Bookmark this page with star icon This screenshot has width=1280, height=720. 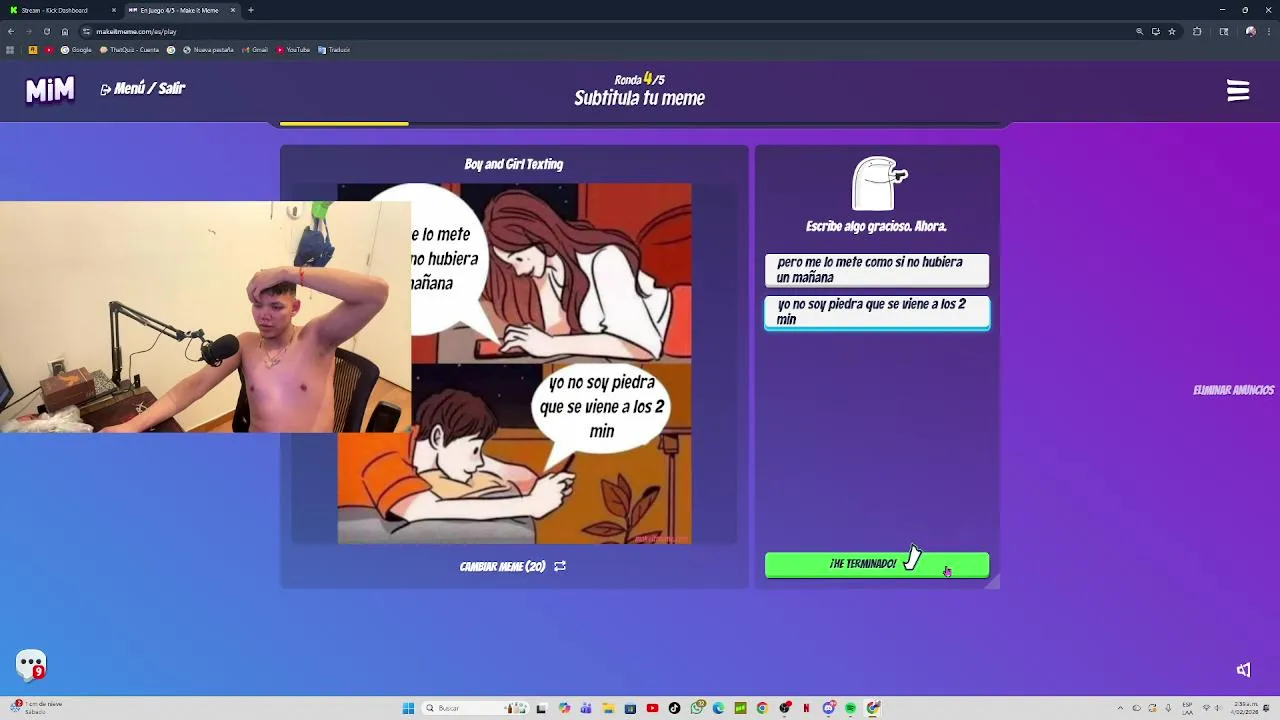tap(1172, 31)
